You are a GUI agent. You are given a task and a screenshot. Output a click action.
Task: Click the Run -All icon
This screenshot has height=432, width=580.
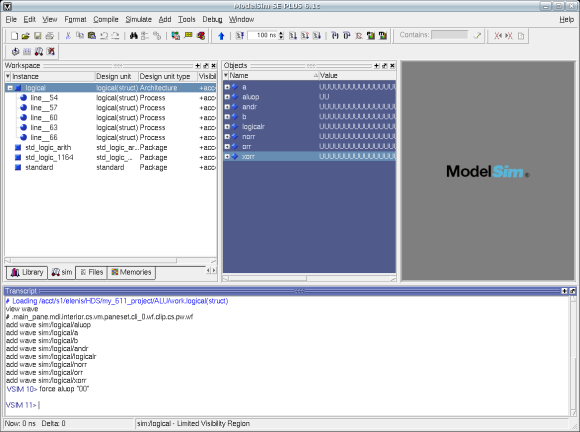(317, 36)
